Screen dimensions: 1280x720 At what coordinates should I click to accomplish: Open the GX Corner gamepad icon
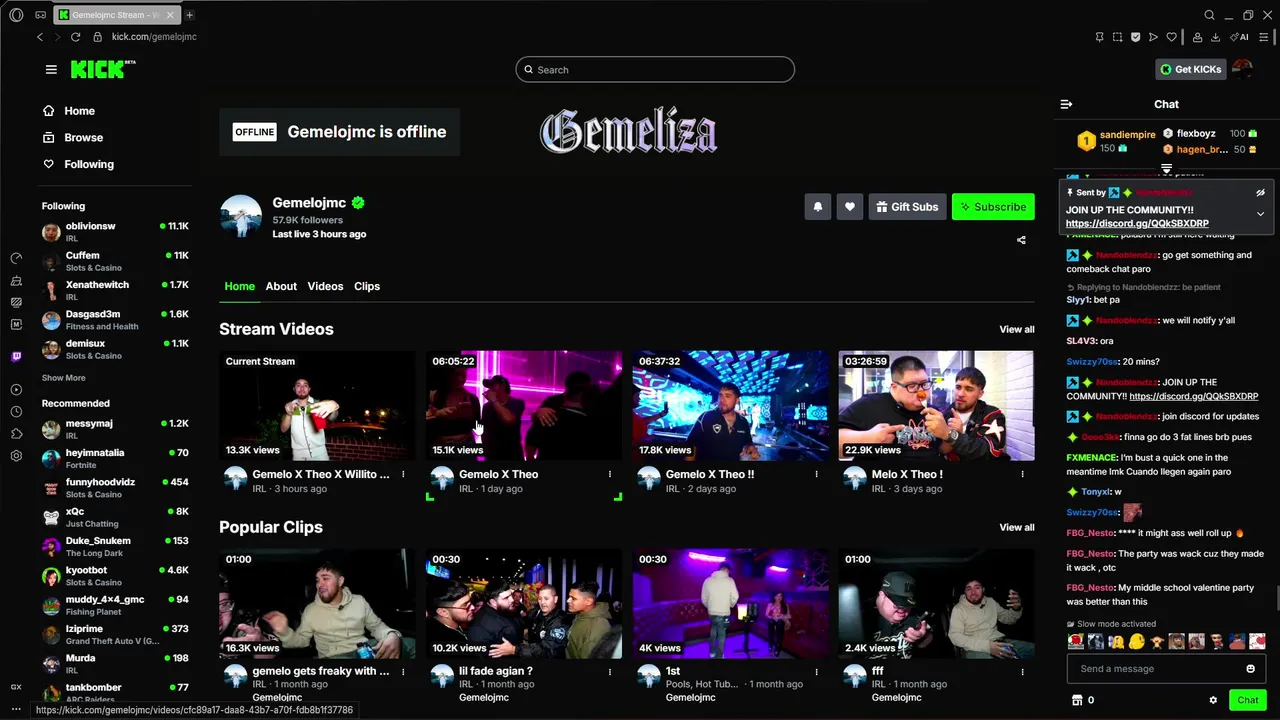tap(40, 15)
